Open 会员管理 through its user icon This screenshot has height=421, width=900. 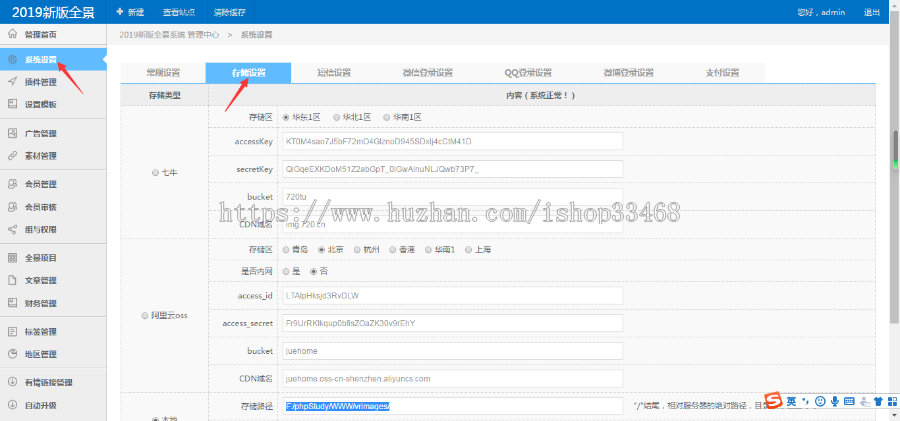[x=12, y=184]
